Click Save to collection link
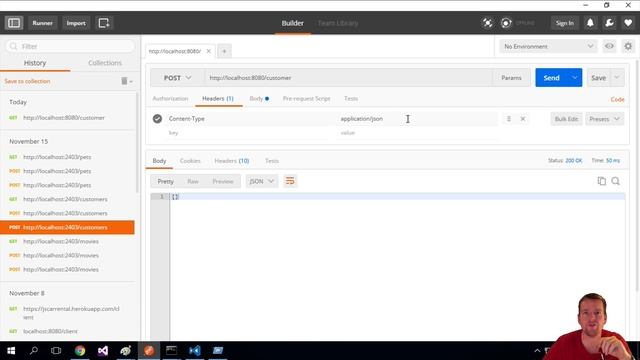 coord(27,81)
